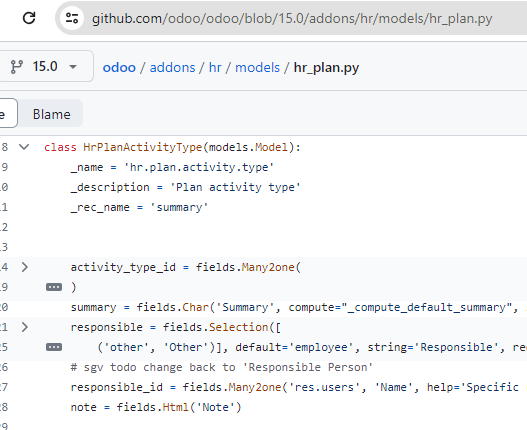Viewport: 527px width, 430px height.
Task: Open the addons folder breadcrumb
Action: (x=172, y=68)
